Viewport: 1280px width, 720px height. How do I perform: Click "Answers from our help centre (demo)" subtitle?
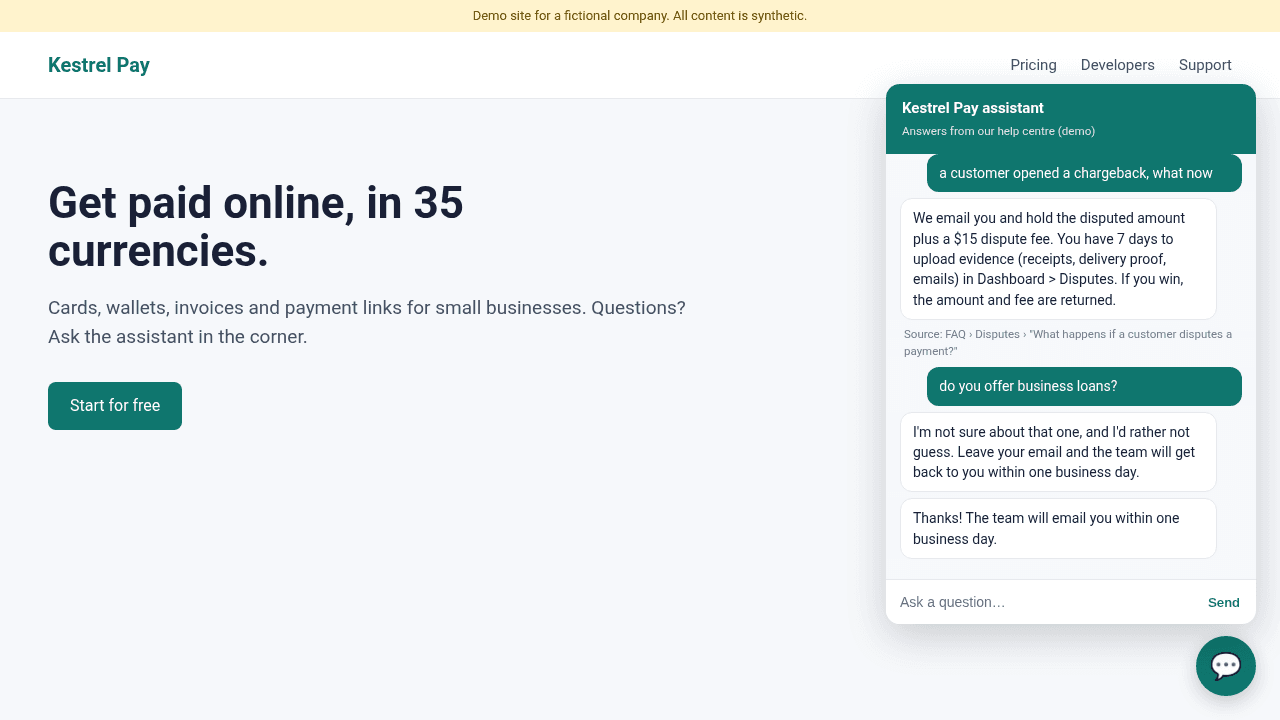point(998,131)
